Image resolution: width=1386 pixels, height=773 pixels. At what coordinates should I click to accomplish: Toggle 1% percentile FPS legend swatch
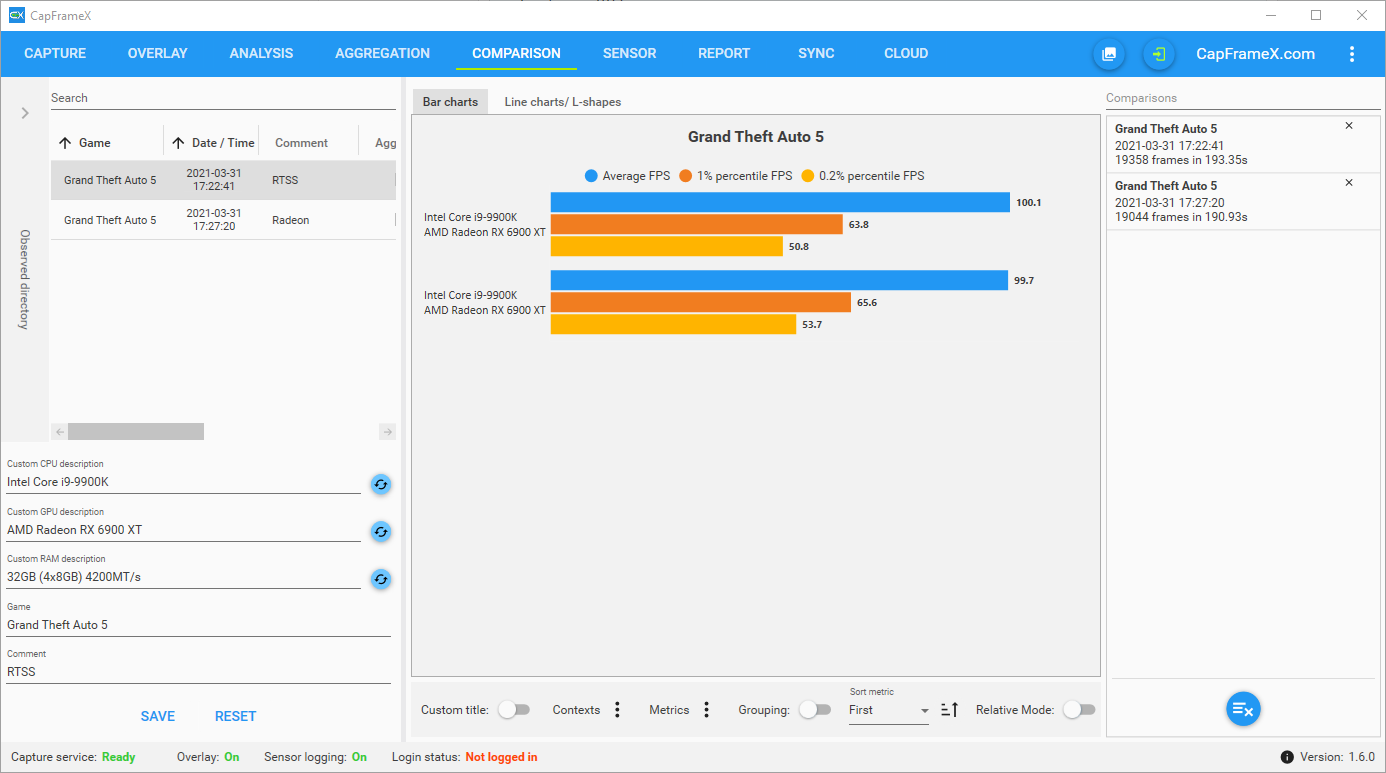[686, 176]
